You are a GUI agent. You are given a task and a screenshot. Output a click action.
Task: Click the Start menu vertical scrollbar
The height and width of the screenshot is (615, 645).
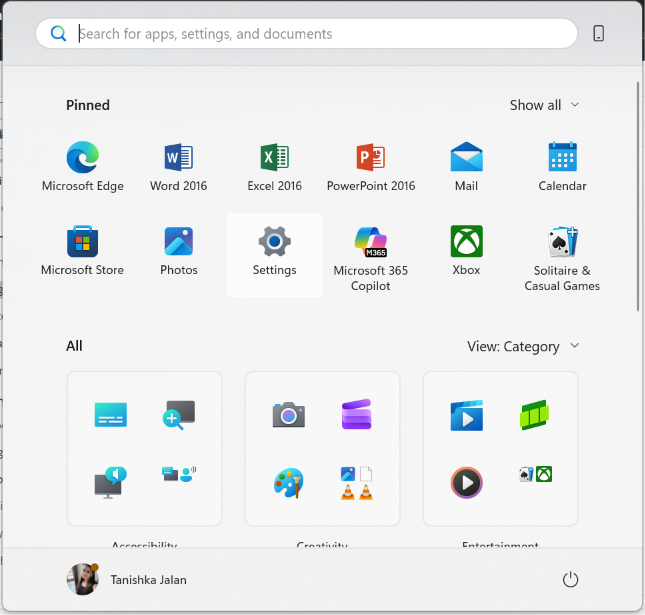point(638,196)
